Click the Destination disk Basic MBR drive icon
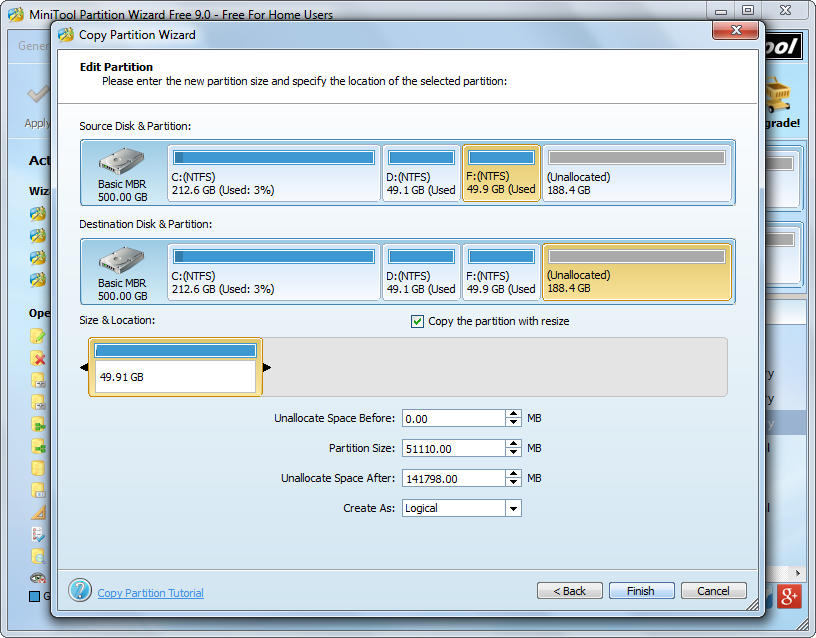 [x=122, y=260]
